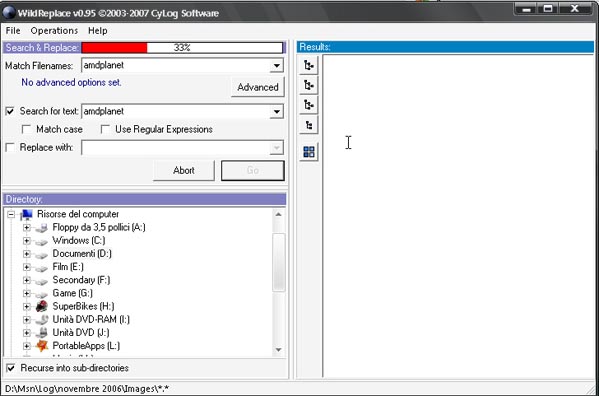This screenshot has height=396, width=599.
Task: Select the SuperBikes (H:) helmet drive icon
Action: pos(42,306)
